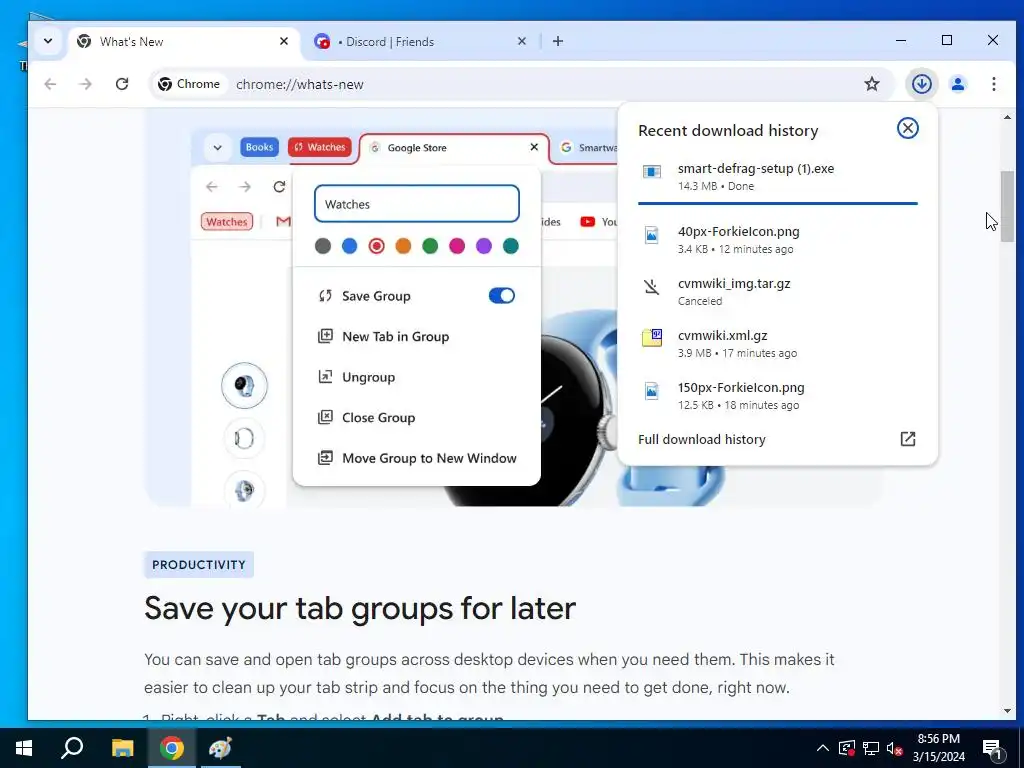Click the page vertical scrollbar thumb
Viewport: 1024px width, 768px height.
point(1007,206)
